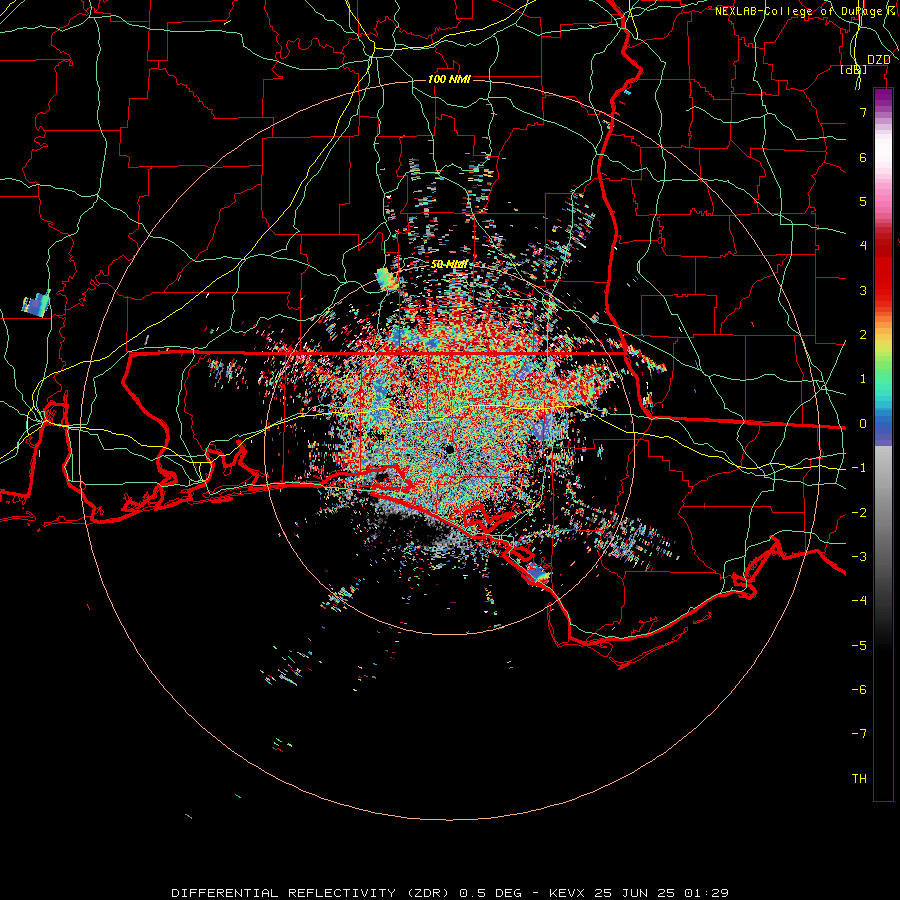Click the "3" value on the dB scale

pyautogui.click(x=863, y=290)
